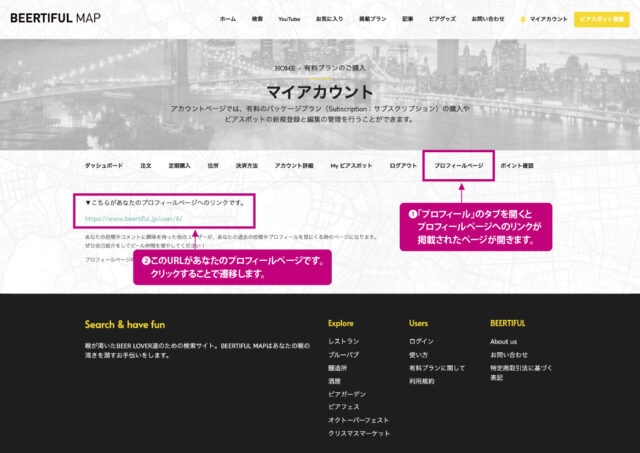The image size is (640, 453).
Task: Click the 利用規約 footer link
Action: 422,381
